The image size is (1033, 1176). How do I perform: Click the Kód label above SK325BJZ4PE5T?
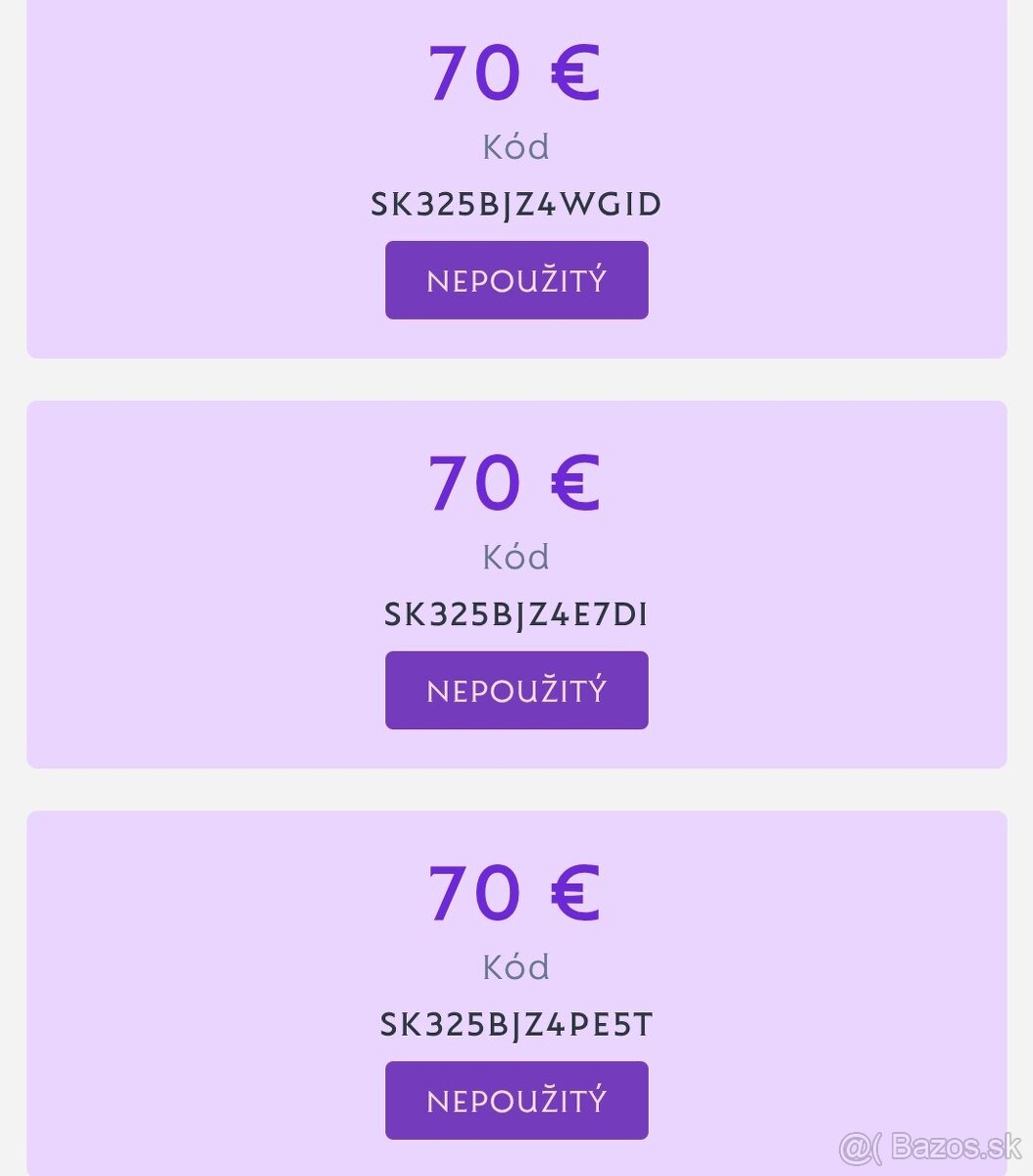(x=516, y=967)
